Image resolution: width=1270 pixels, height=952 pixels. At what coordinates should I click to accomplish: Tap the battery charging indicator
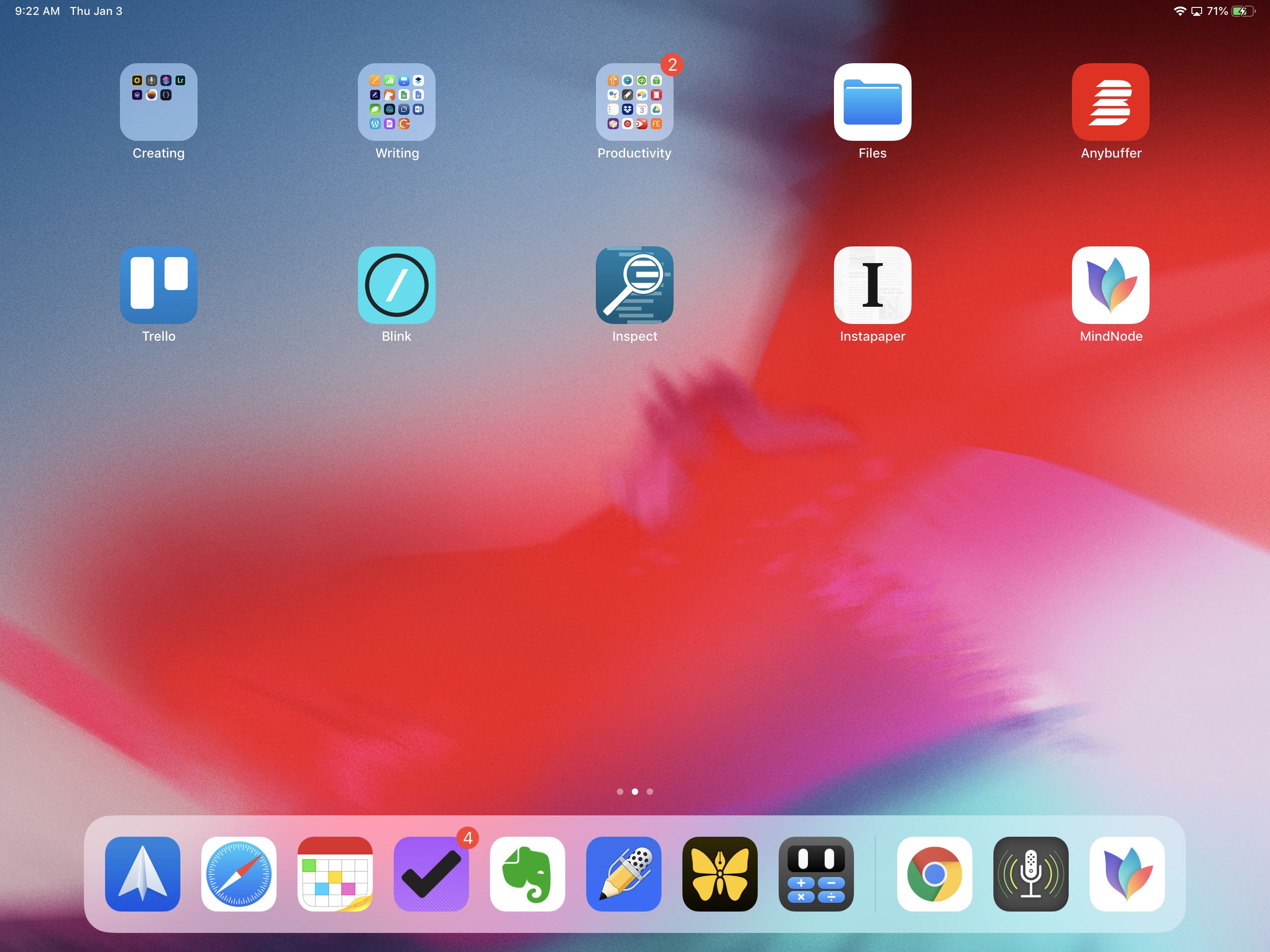pyautogui.click(x=1244, y=11)
